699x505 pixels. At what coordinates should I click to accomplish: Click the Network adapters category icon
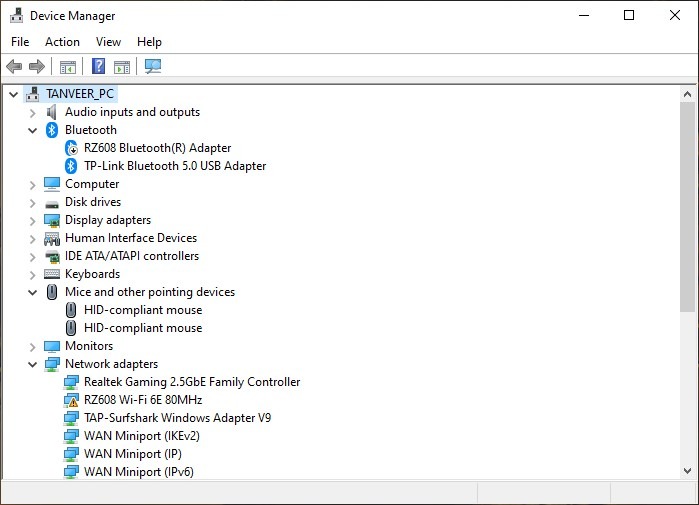[52, 364]
